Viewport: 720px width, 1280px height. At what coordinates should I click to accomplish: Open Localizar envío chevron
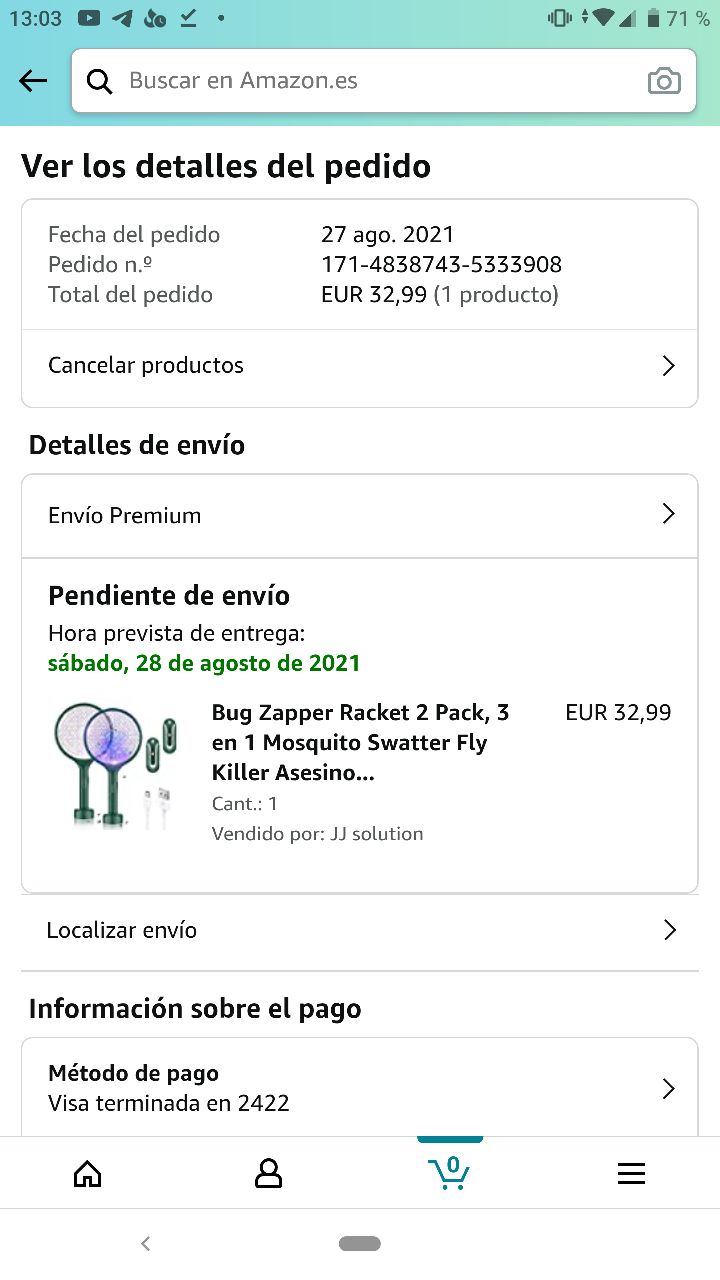(669, 930)
